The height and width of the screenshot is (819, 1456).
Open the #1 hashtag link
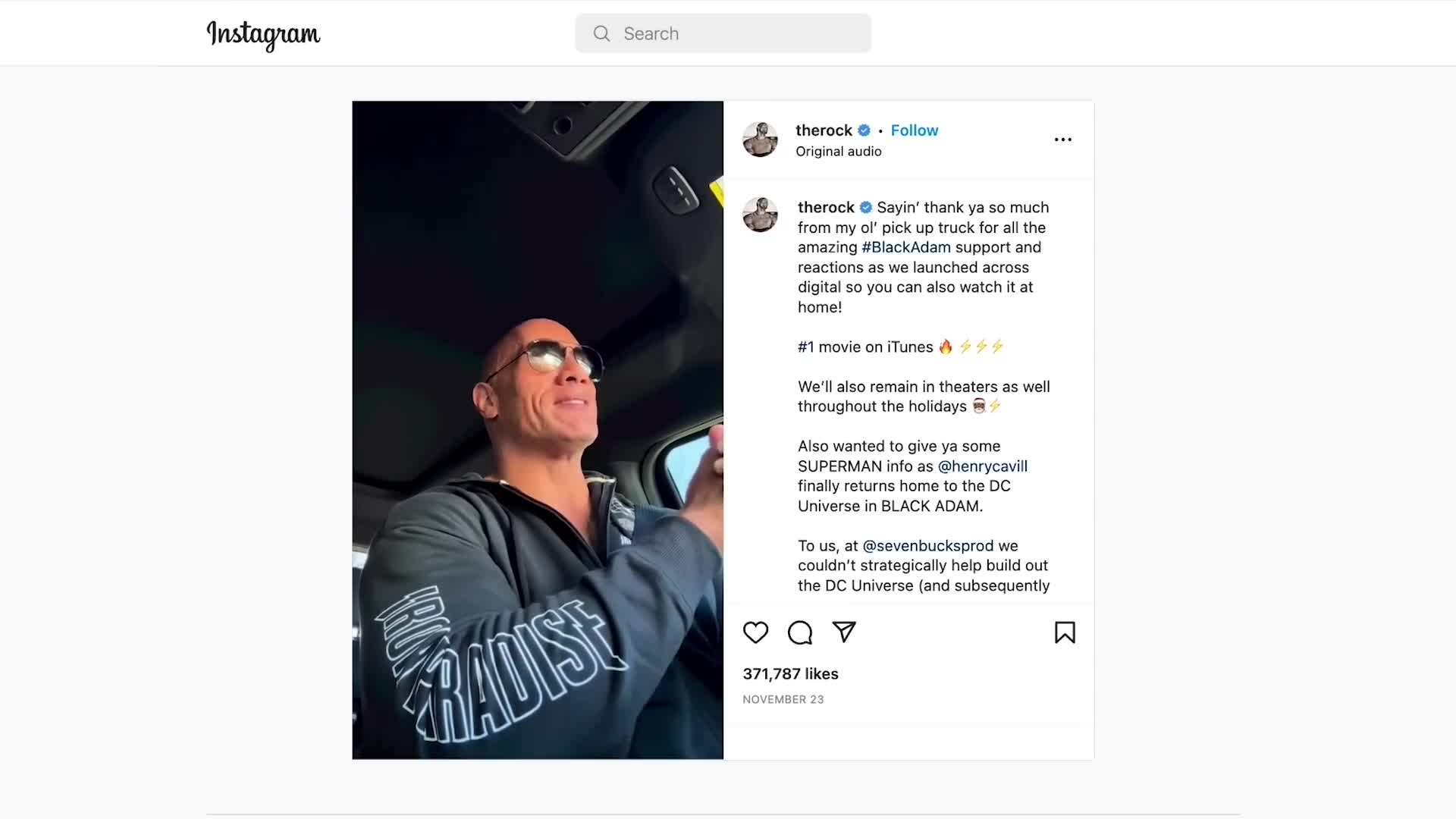pos(805,347)
